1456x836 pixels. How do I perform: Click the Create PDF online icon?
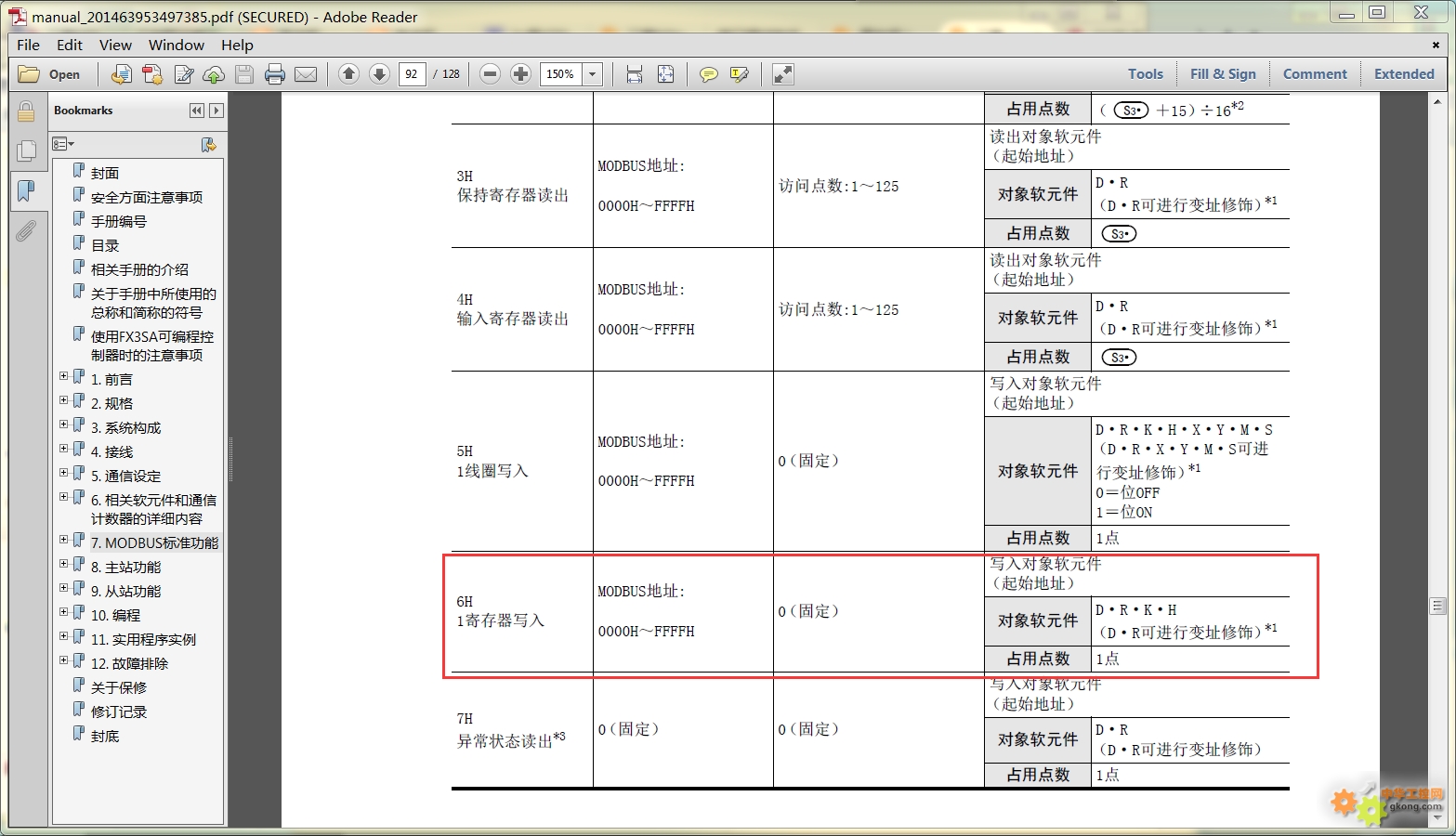point(152,74)
